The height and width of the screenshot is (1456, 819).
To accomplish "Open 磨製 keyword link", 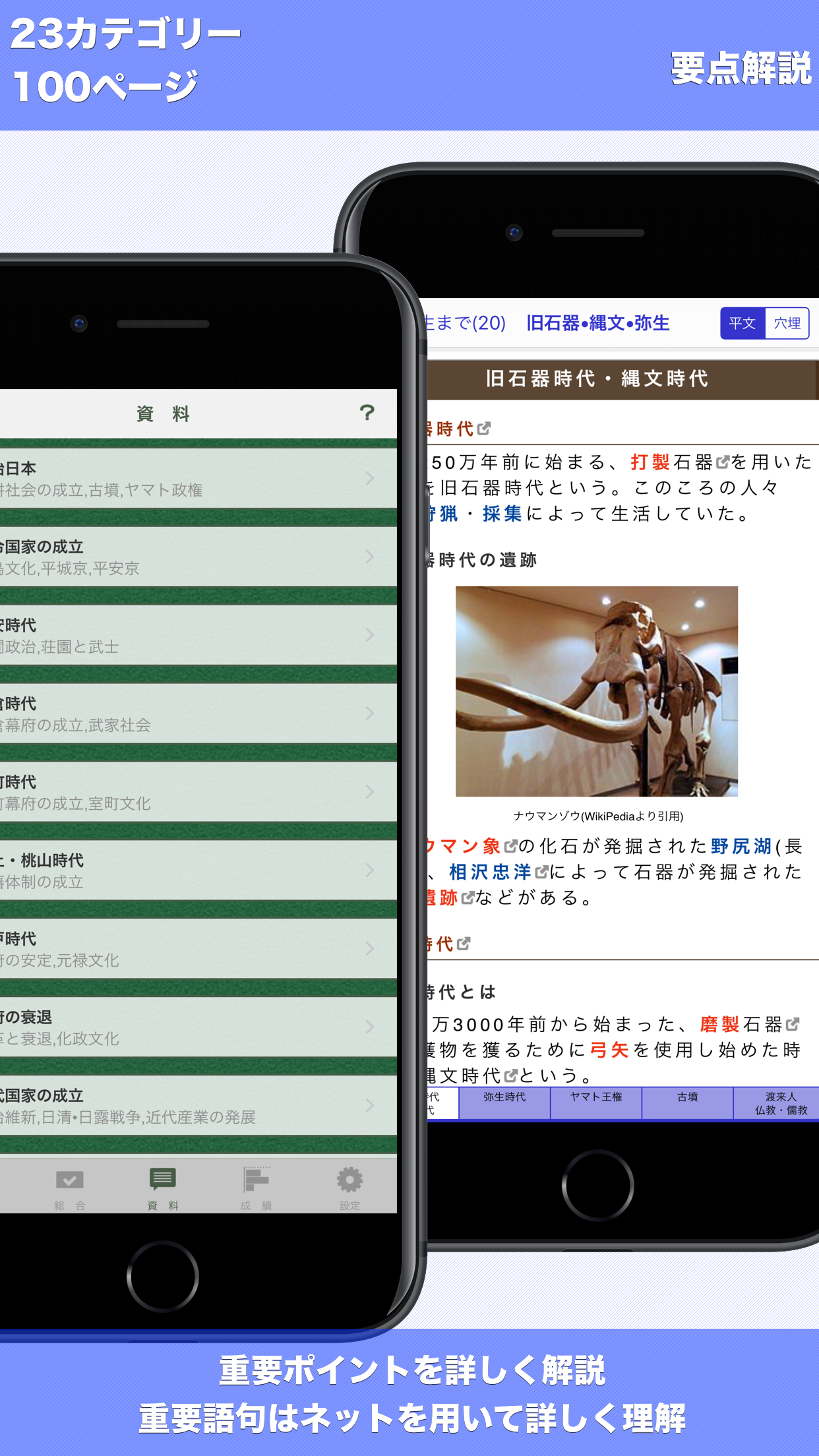I will (x=719, y=1024).
